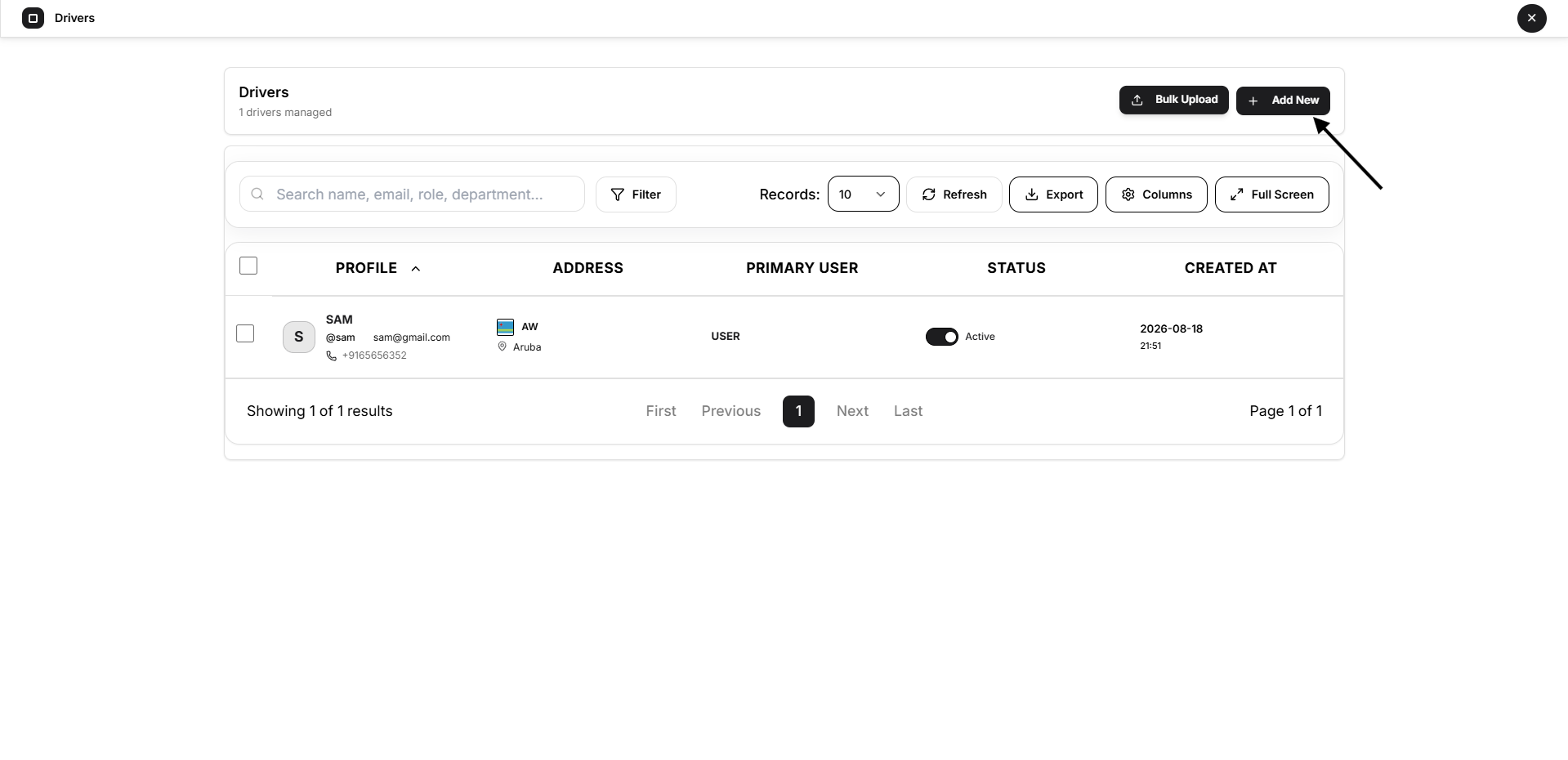The image size is (1568, 760).
Task: Click the STATUS column header
Action: point(1016,268)
